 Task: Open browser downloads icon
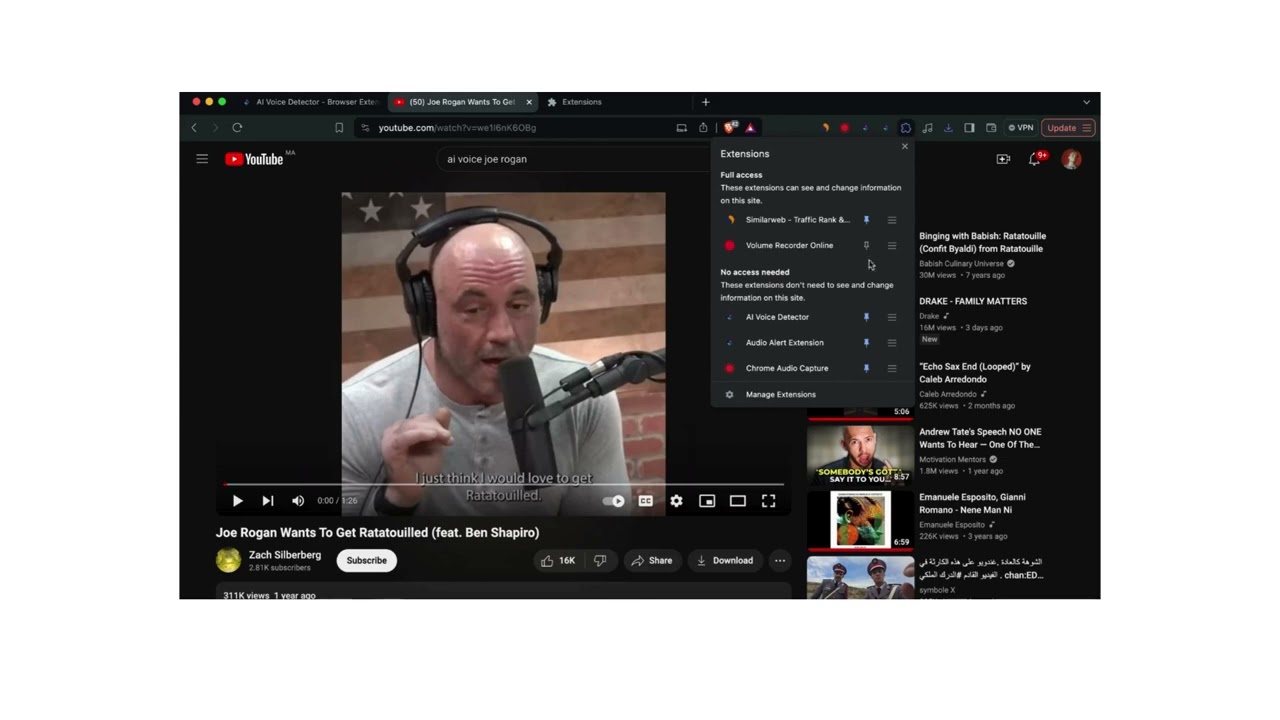pos(948,128)
